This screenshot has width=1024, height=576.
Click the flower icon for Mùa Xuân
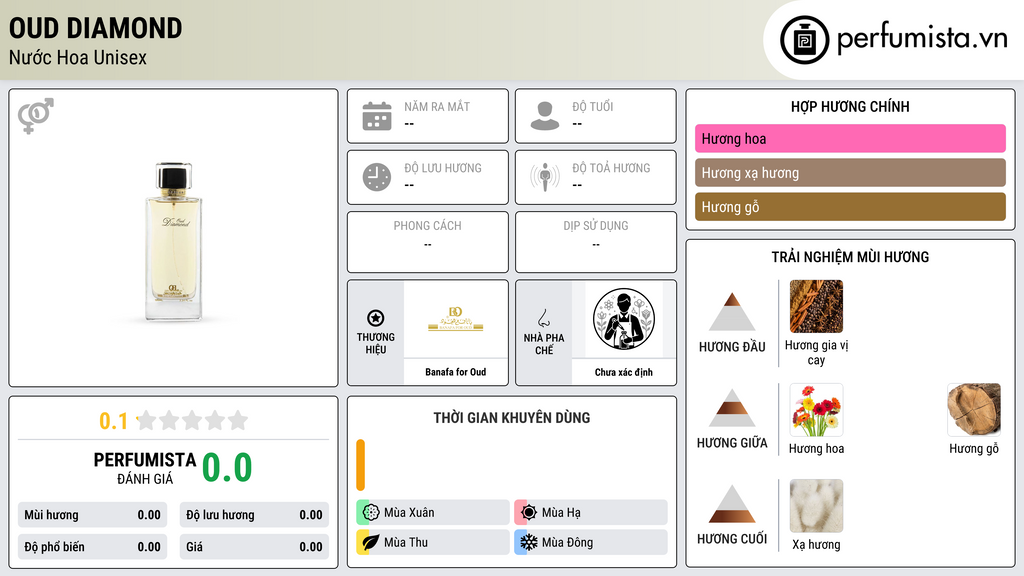371,512
